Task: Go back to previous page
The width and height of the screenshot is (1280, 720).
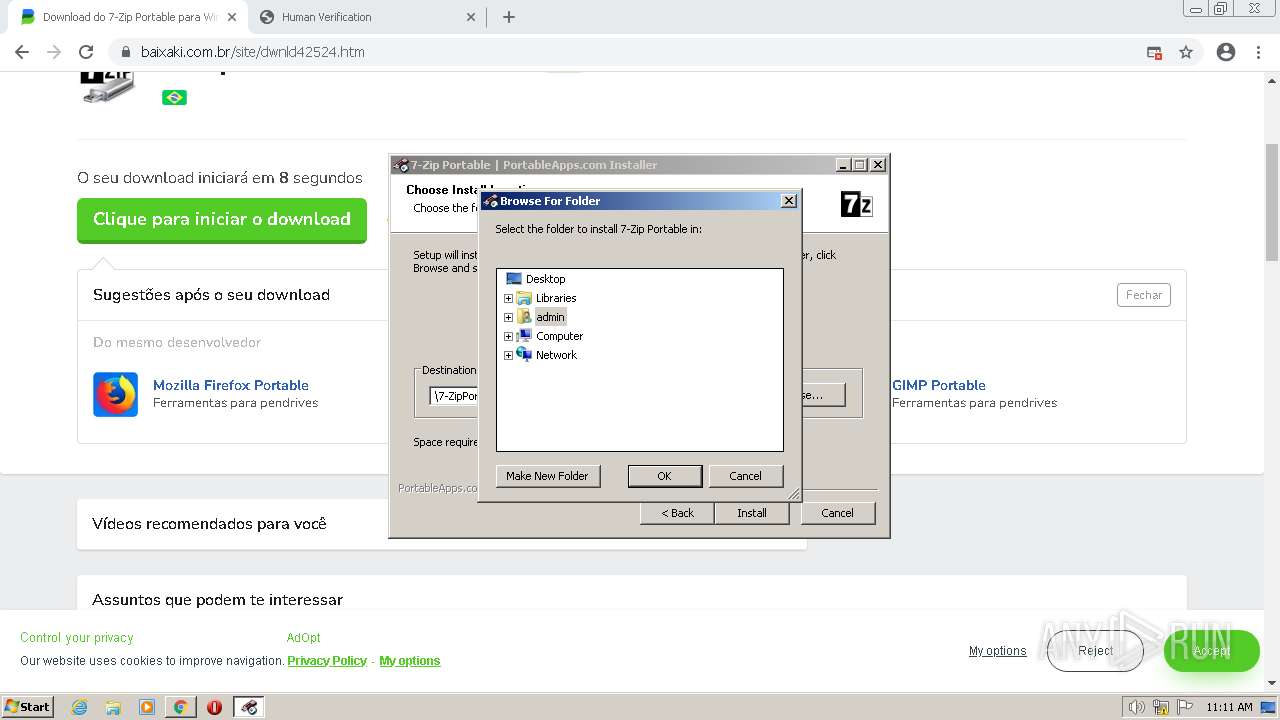Action: click(x=22, y=52)
